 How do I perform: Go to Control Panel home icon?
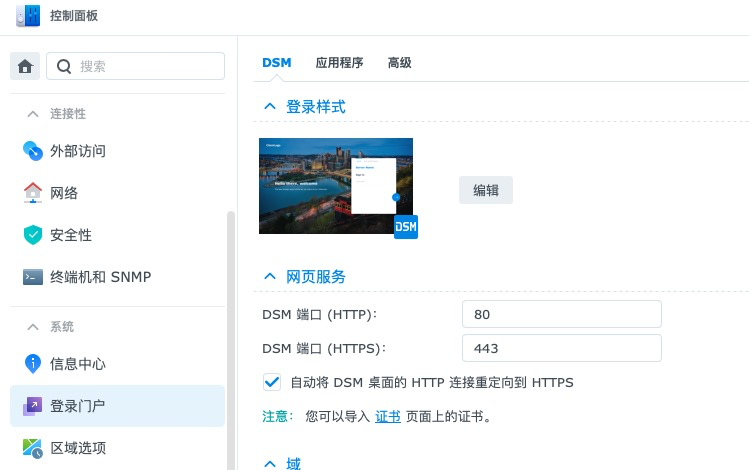[25, 66]
